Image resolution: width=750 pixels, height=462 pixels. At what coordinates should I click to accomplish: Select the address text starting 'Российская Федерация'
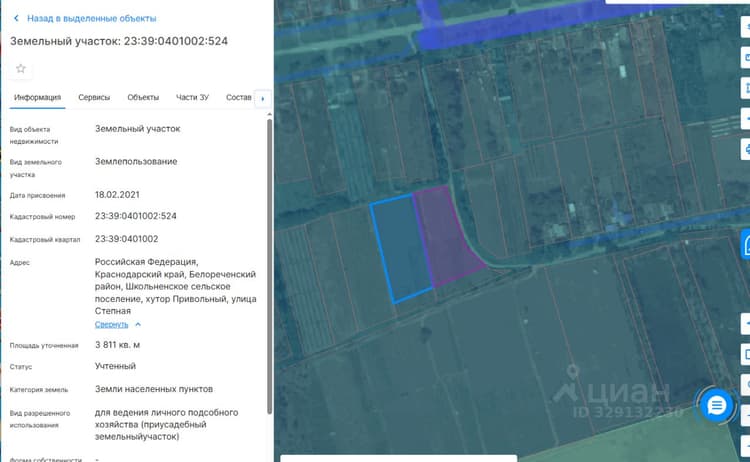pyautogui.click(x=176, y=286)
